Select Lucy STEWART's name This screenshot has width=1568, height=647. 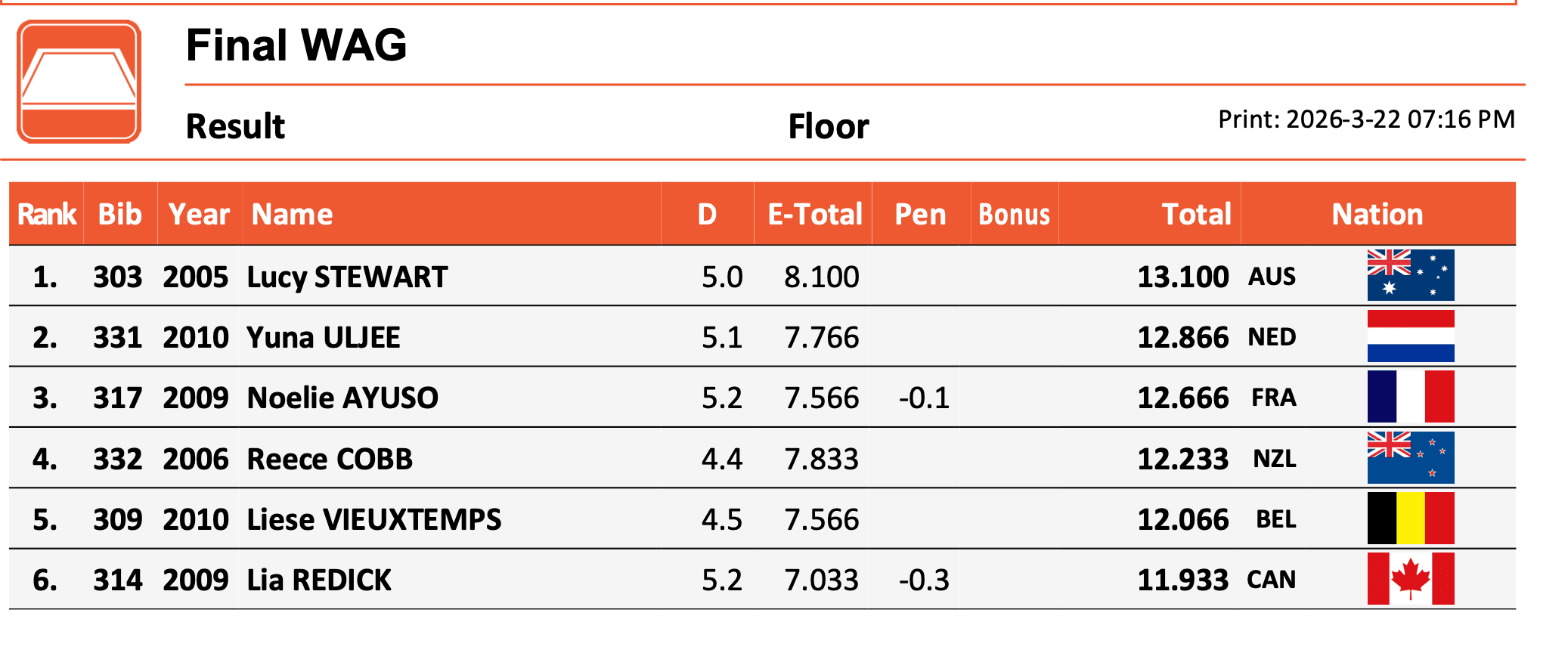point(347,277)
